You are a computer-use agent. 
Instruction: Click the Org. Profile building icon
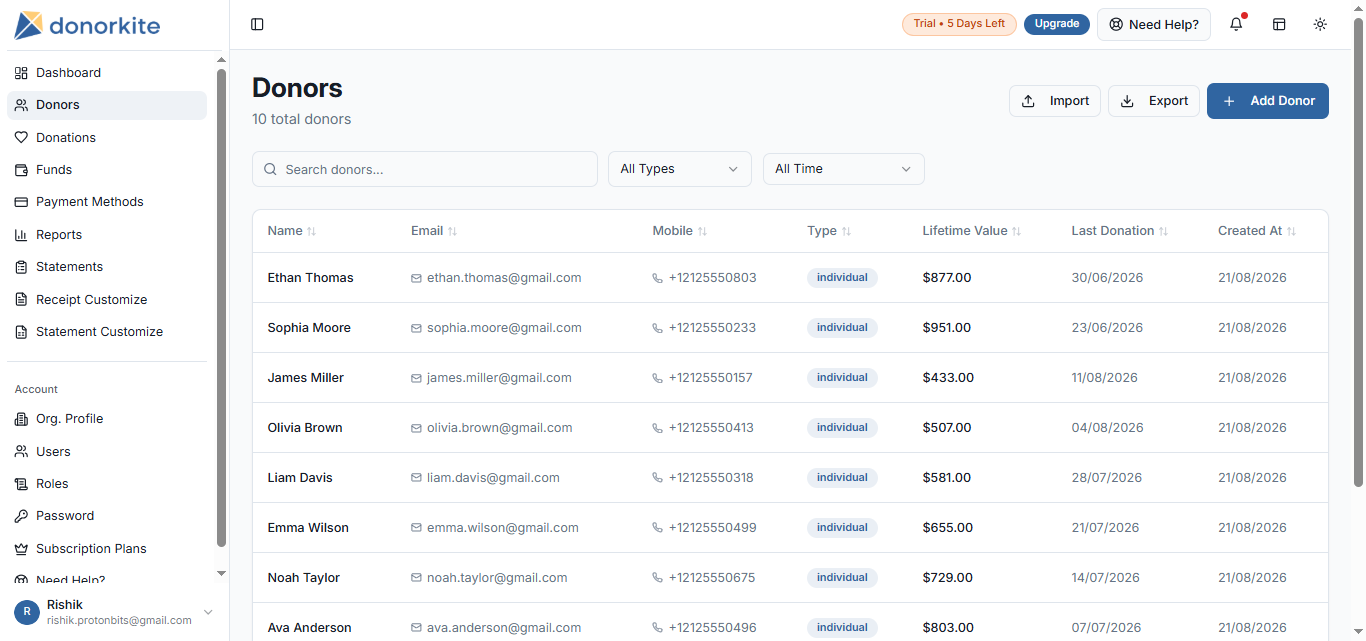point(21,419)
